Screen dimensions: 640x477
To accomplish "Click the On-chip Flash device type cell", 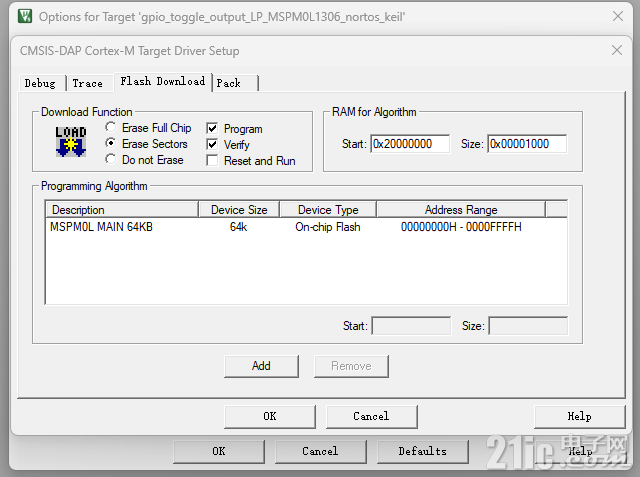I will 328,227.
